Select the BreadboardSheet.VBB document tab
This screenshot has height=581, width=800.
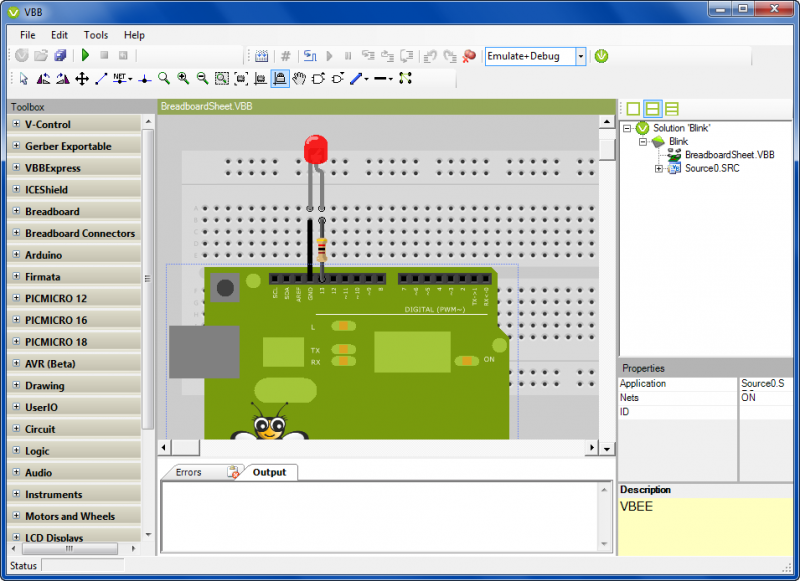pyautogui.click(x=207, y=106)
